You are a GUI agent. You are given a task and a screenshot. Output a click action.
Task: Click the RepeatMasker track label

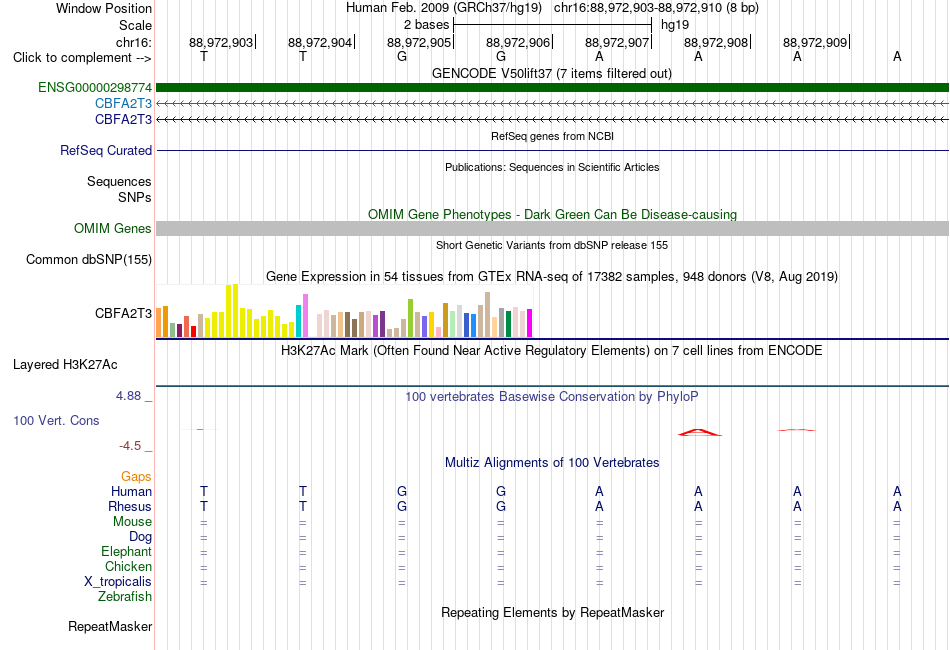pyautogui.click(x=110, y=626)
